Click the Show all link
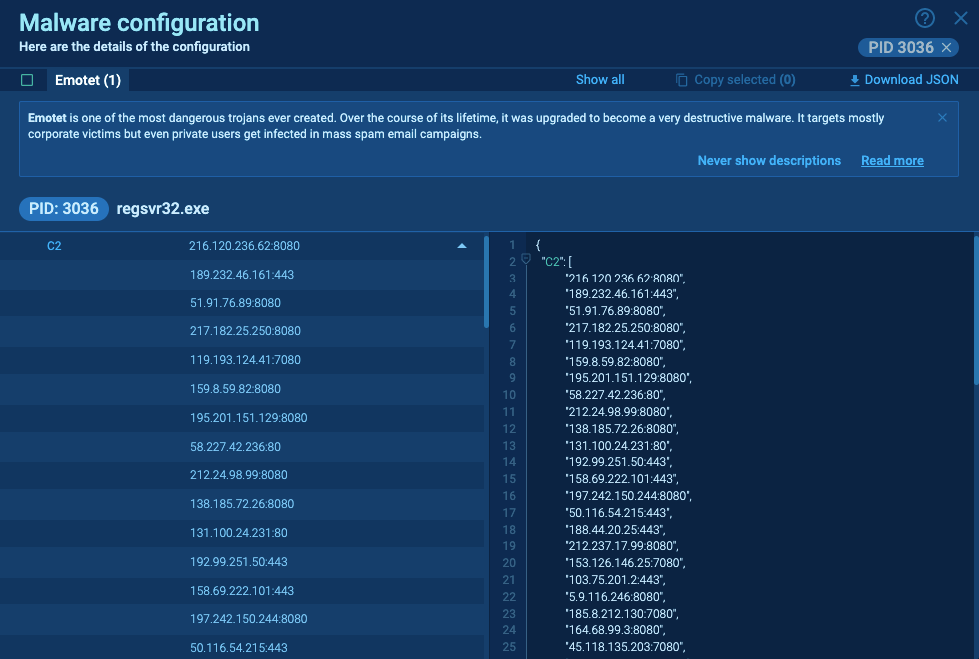Image resolution: width=979 pixels, height=659 pixels. click(600, 80)
